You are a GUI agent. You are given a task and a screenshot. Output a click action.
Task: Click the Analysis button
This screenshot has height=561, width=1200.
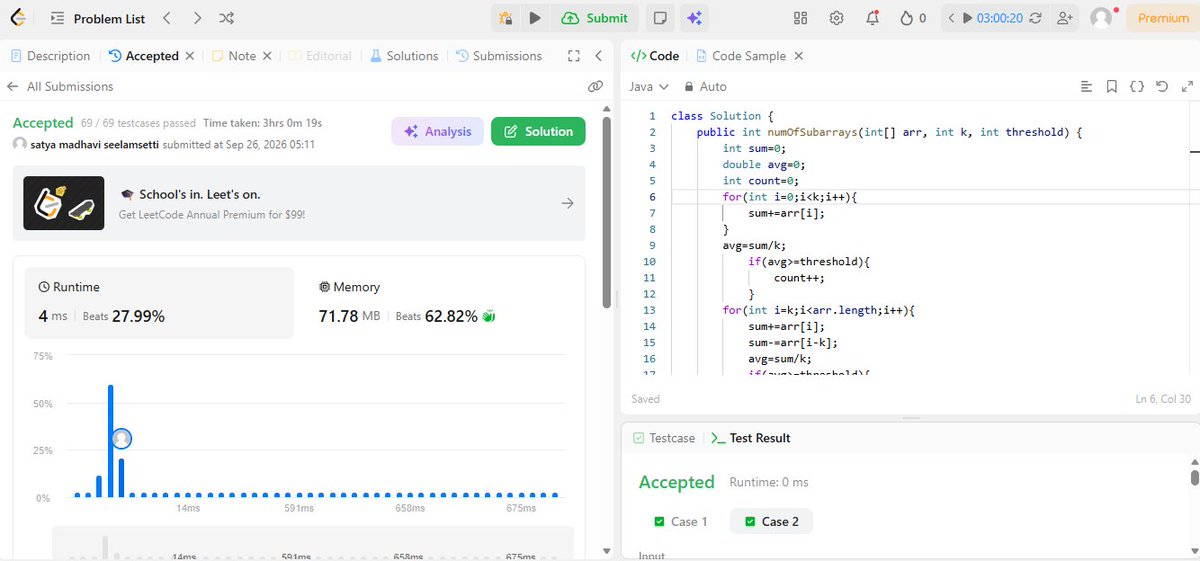pyautogui.click(x=438, y=131)
